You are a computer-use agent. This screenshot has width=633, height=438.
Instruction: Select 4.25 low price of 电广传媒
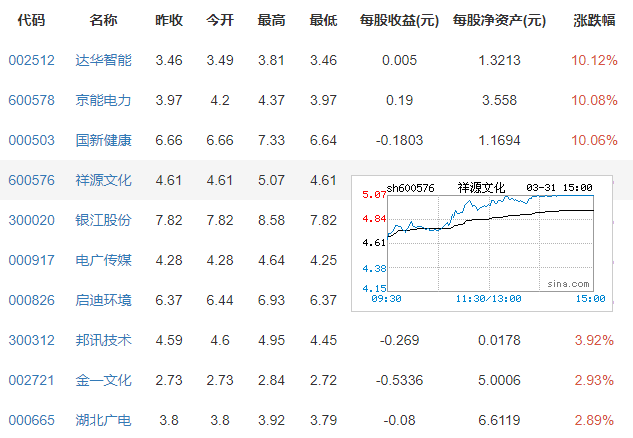323,260
